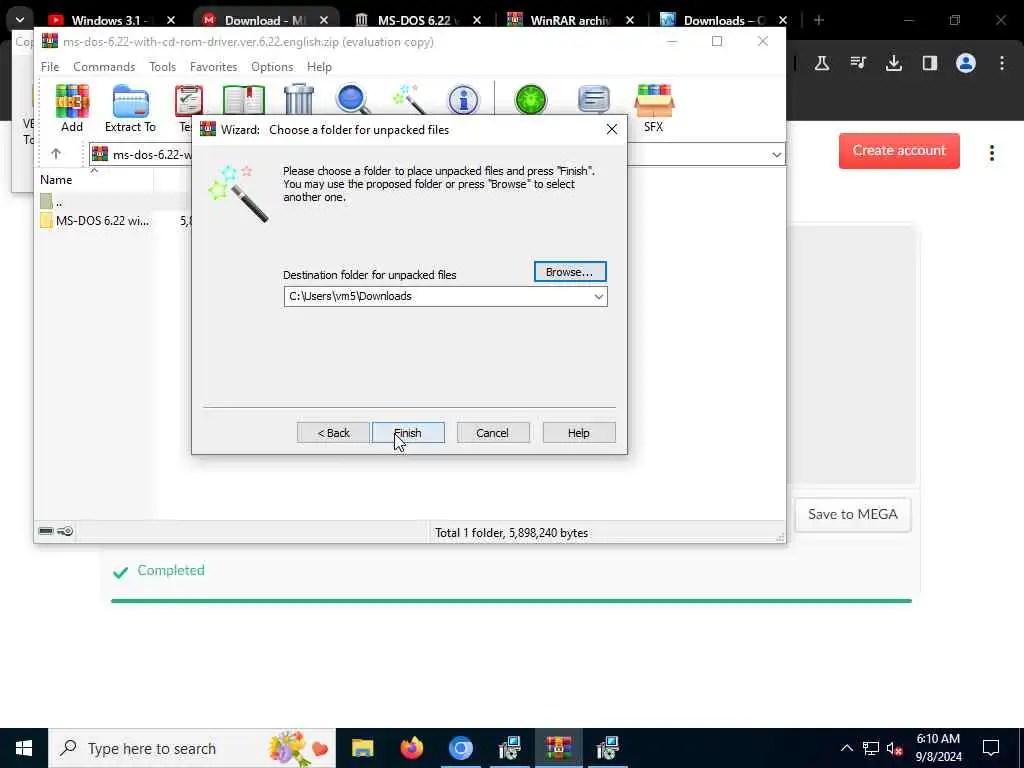Open the Help menu in WinRAR

coord(319,67)
